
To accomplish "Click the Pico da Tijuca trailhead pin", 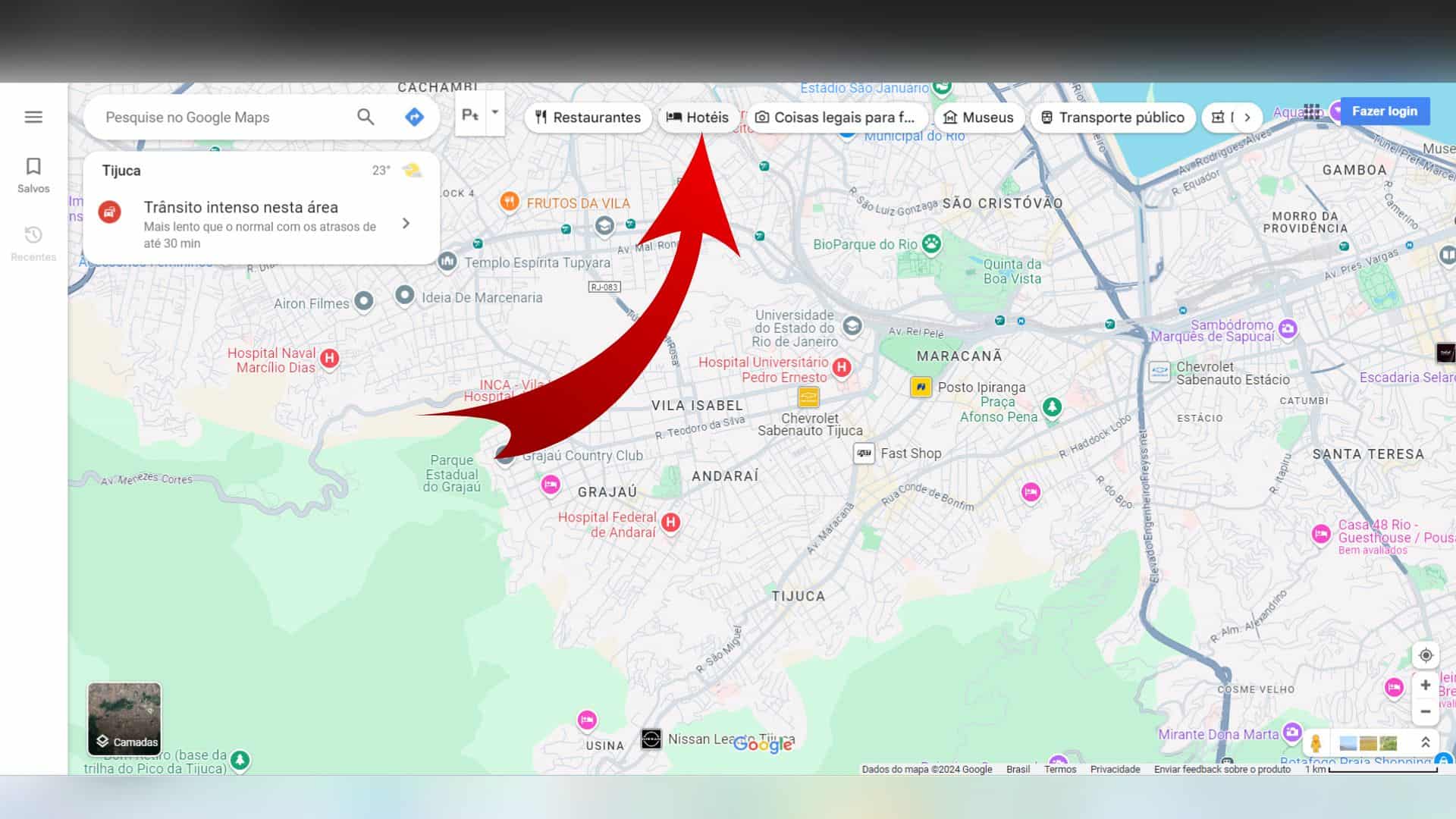I will click(x=240, y=760).
